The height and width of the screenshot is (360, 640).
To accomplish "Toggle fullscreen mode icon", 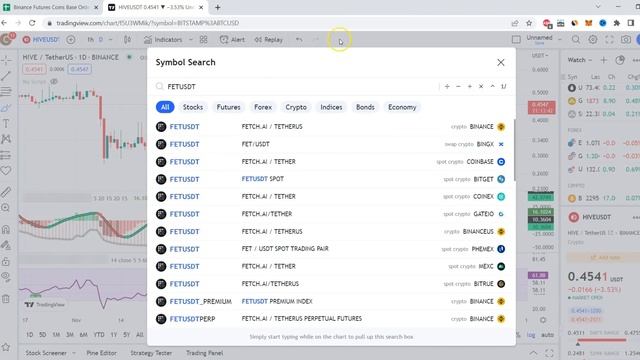I will pos(609,40).
